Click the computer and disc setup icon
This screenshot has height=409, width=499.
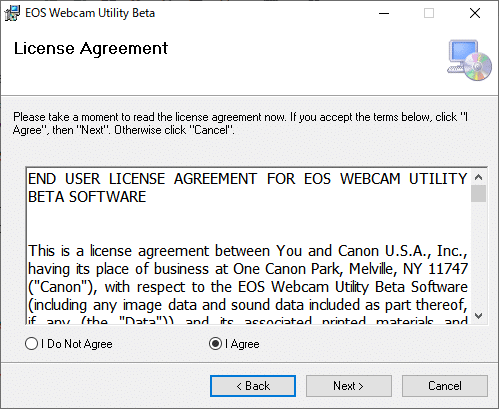pyautogui.click(x=469, y=60)
